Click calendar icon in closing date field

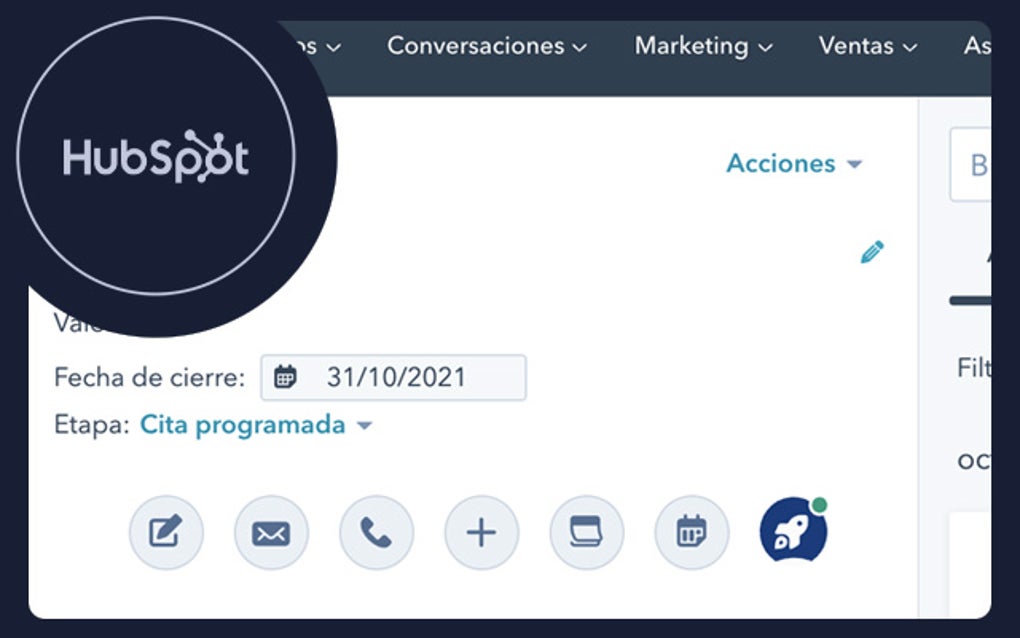click(x=285, y=377)
